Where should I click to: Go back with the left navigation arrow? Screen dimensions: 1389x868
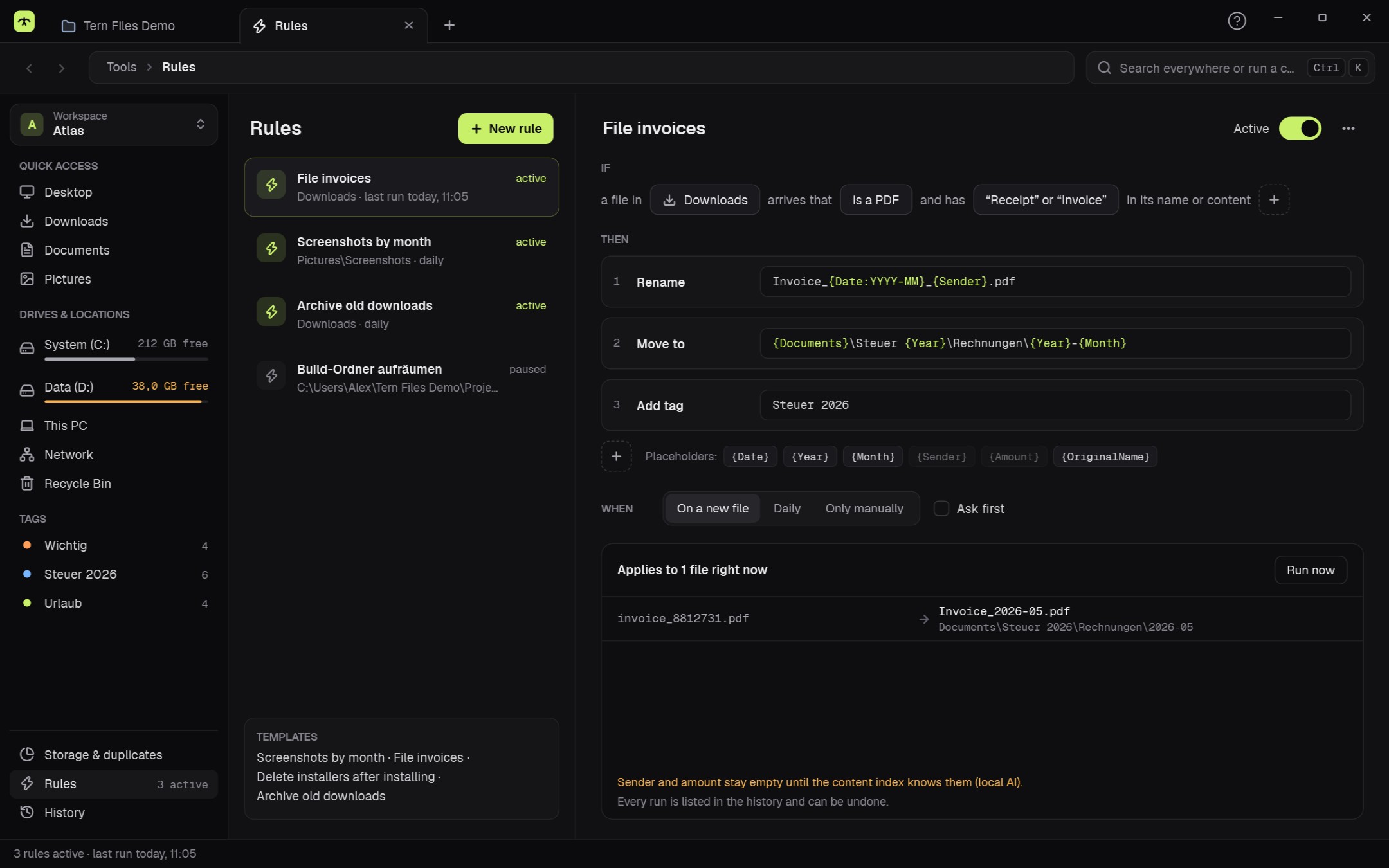[x=29, y=68]
